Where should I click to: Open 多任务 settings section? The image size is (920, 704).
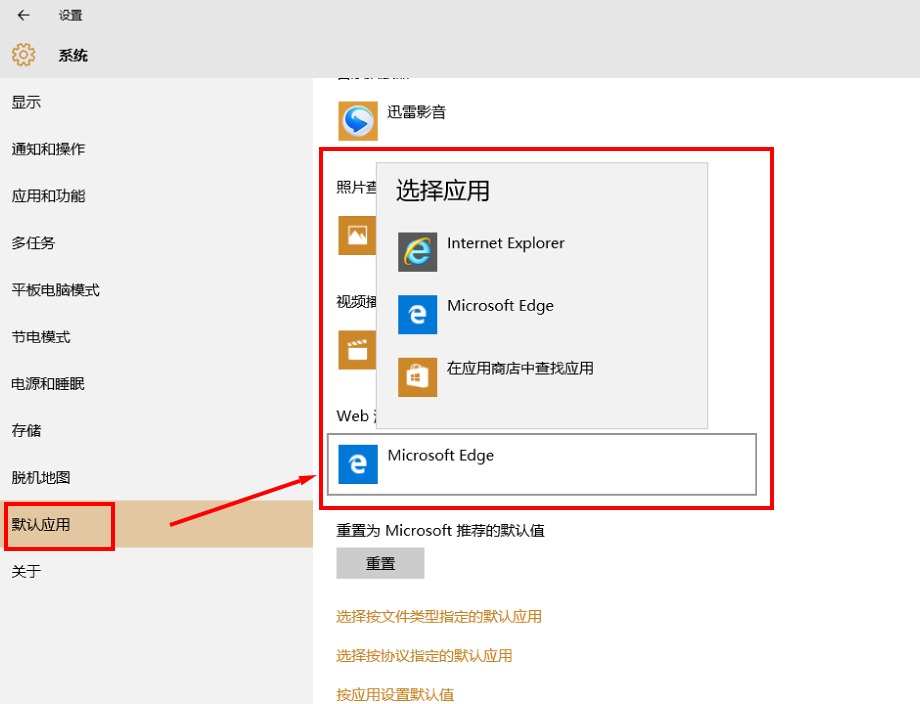156,243
